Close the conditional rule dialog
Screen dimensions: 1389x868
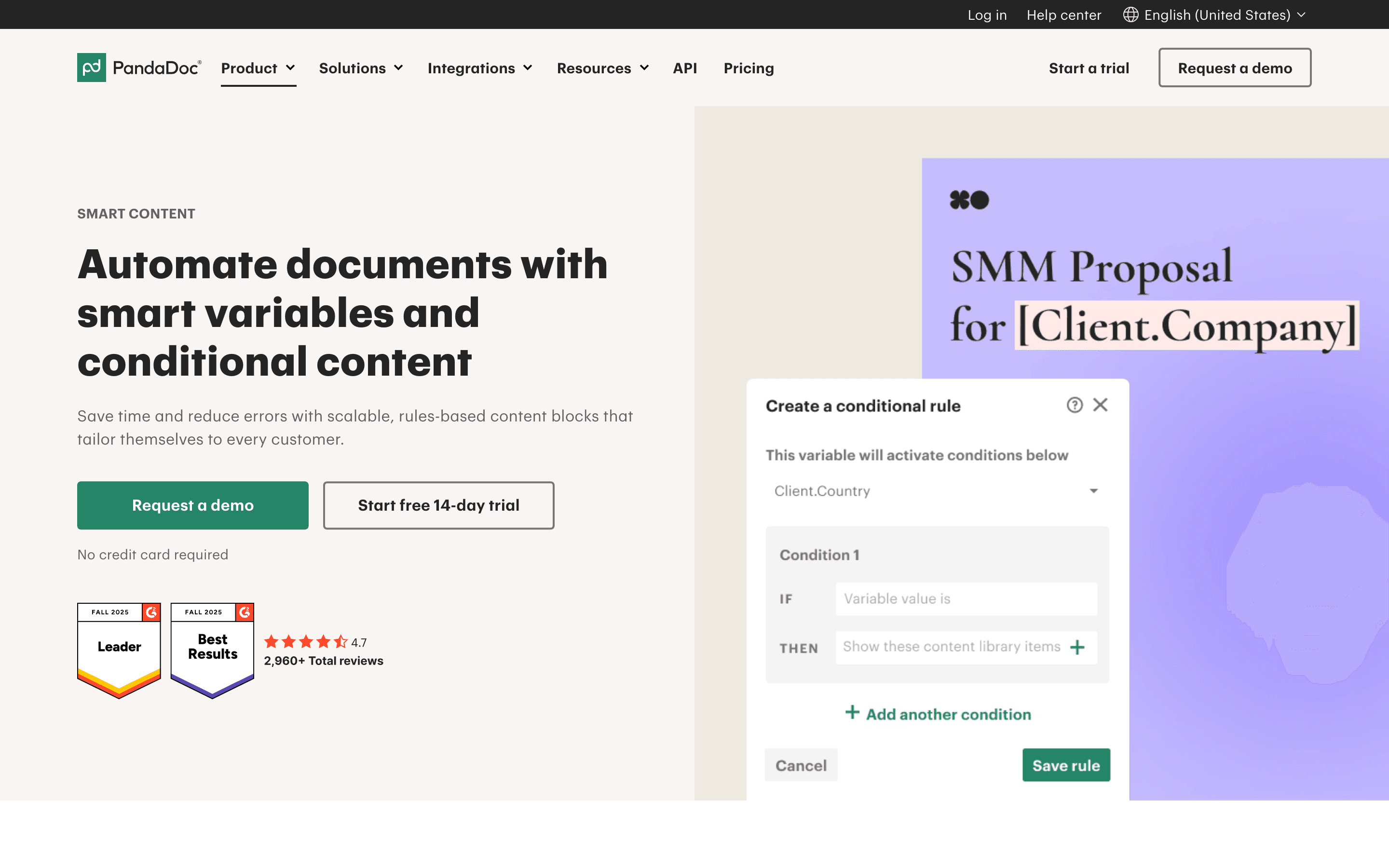click(x=1100, y=405)
